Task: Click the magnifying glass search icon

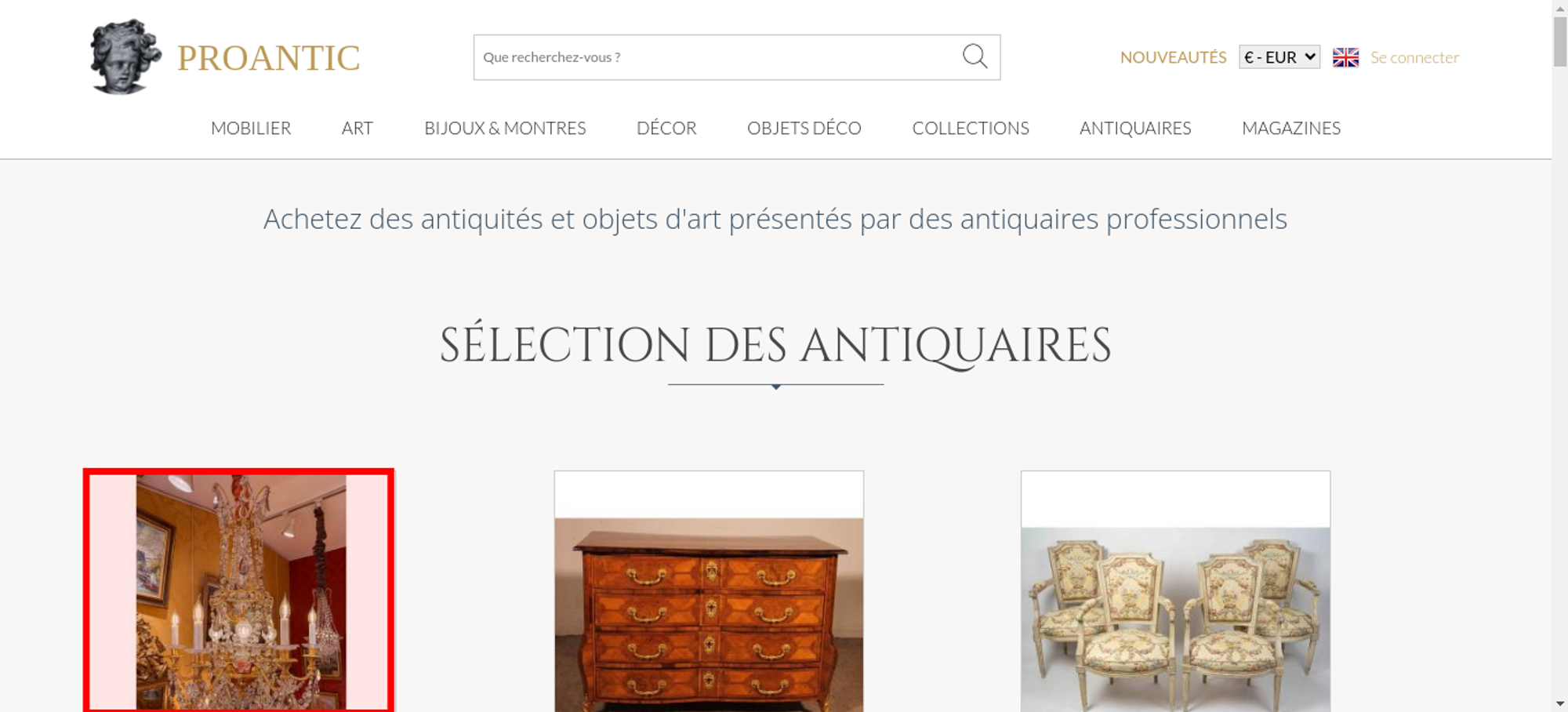Action: [x=975, y=56]
